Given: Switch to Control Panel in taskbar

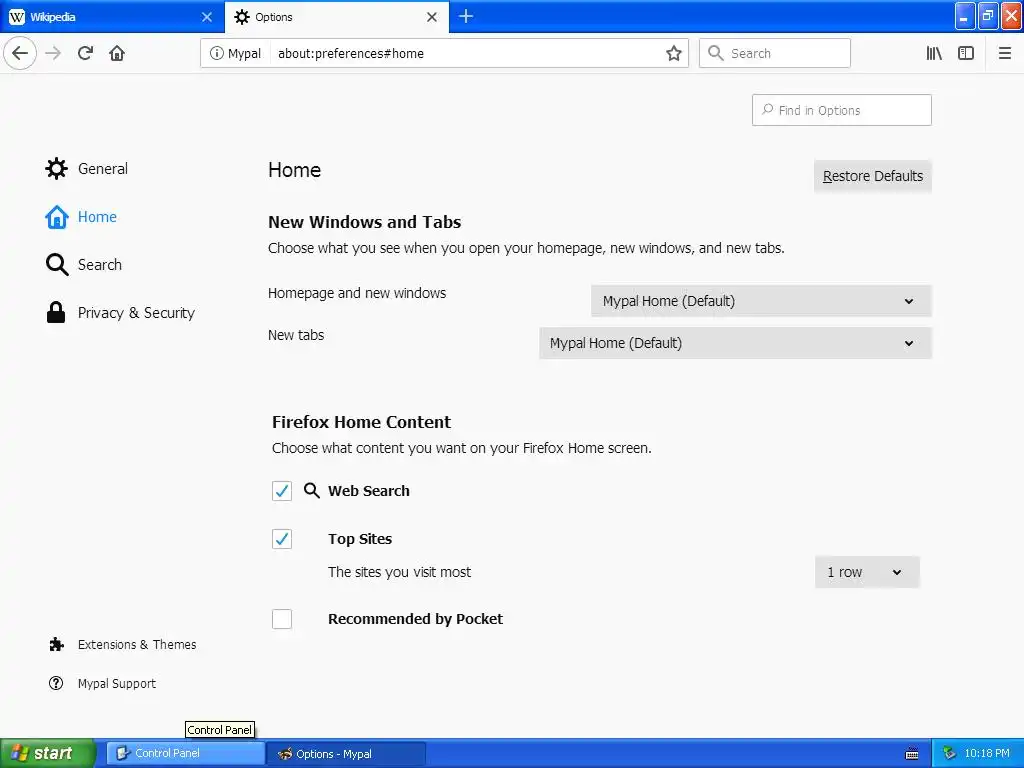Looking at the screenshot, I should (185, 753).
